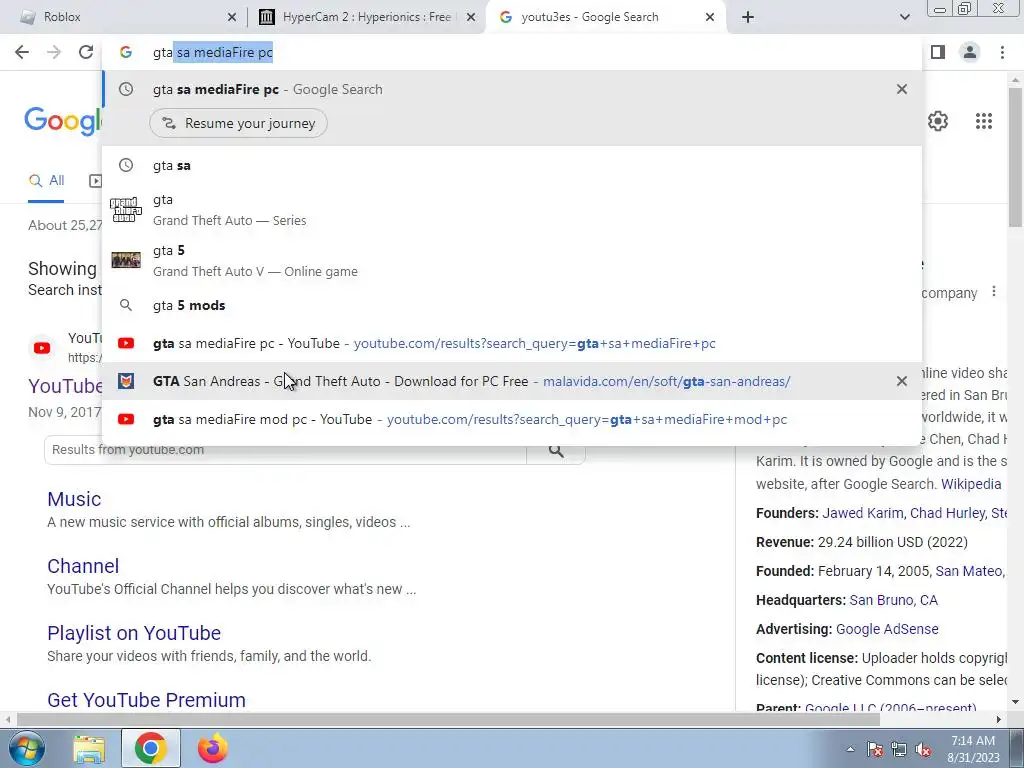This screenshot has height=768, width=1024.
Task: Open the taskbar clock 7:14 AM
Action: coord(973,749)
